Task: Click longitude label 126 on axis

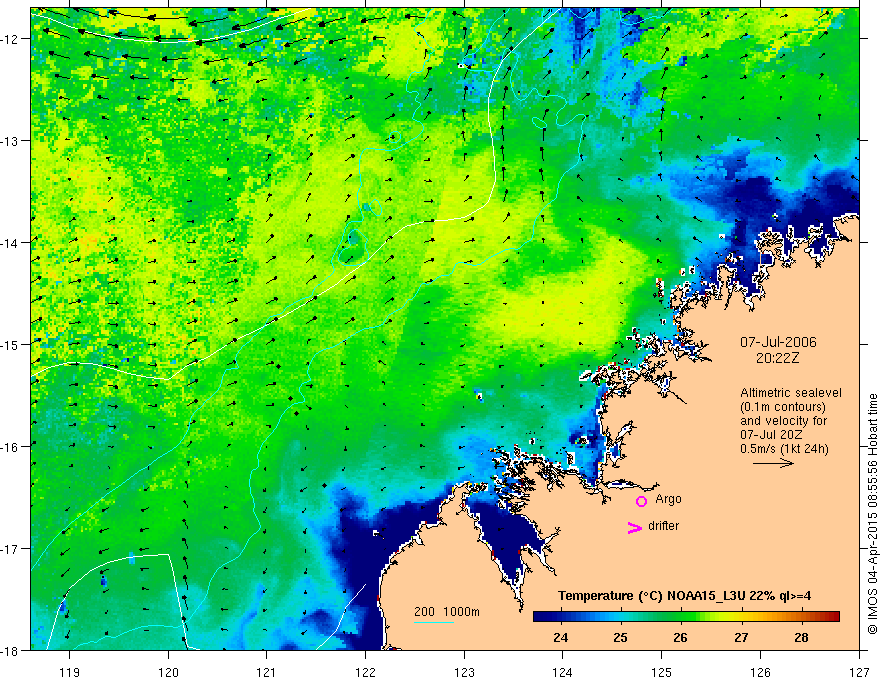Action: (x=760, y=672)
